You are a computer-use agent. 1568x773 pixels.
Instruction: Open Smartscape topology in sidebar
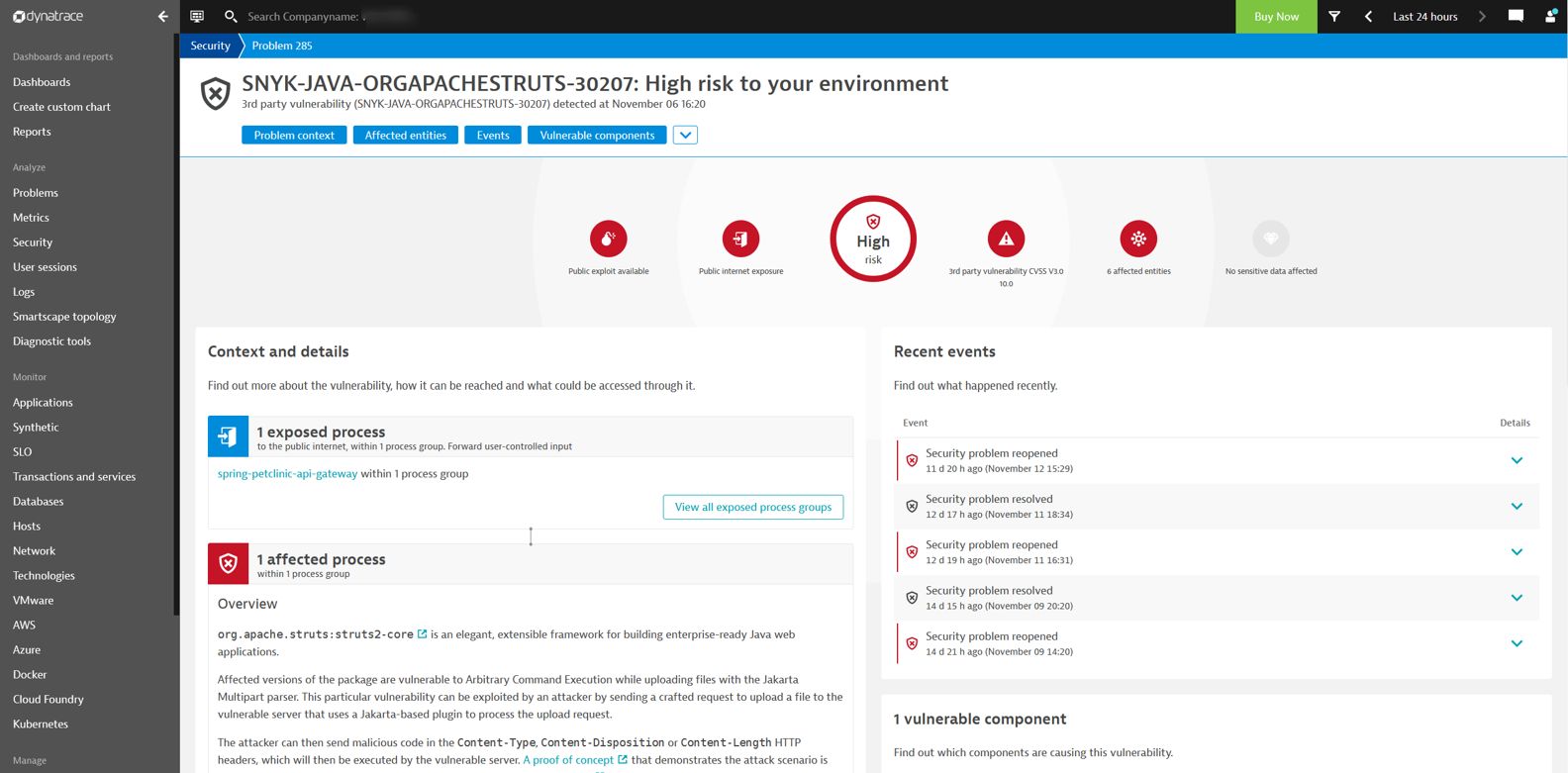pos(64,317)
